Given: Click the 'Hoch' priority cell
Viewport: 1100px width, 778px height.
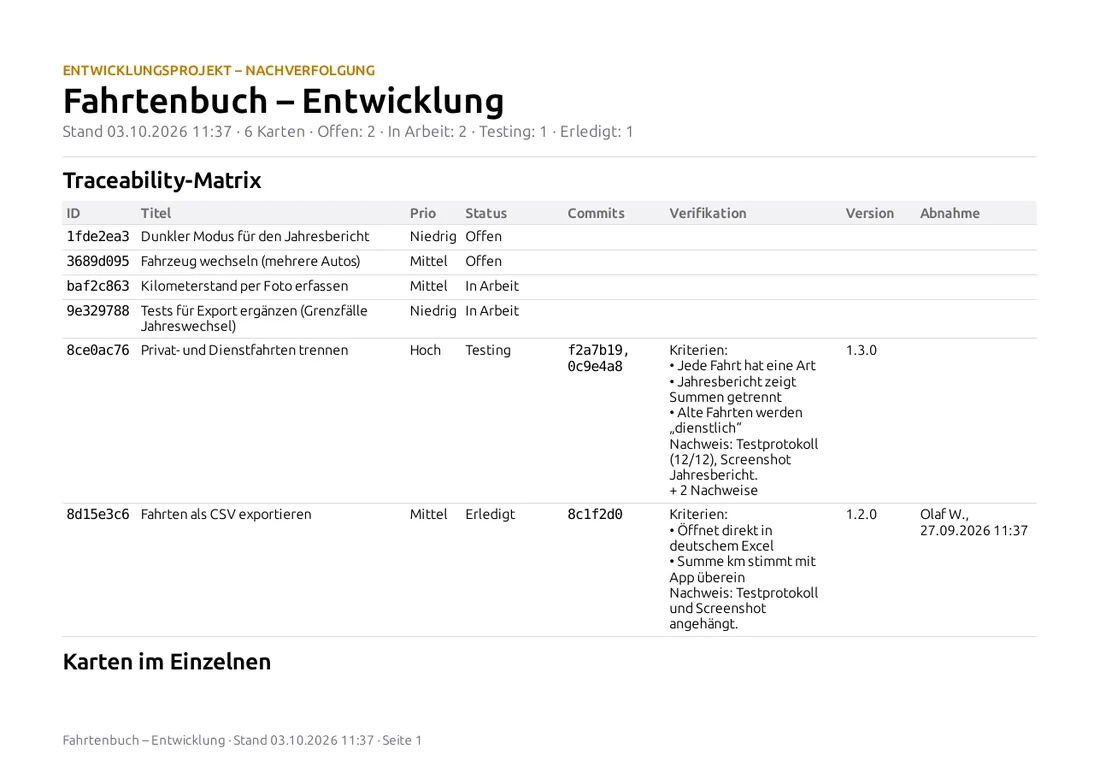Looking at the screenshot, I should (x=425, y=350).
